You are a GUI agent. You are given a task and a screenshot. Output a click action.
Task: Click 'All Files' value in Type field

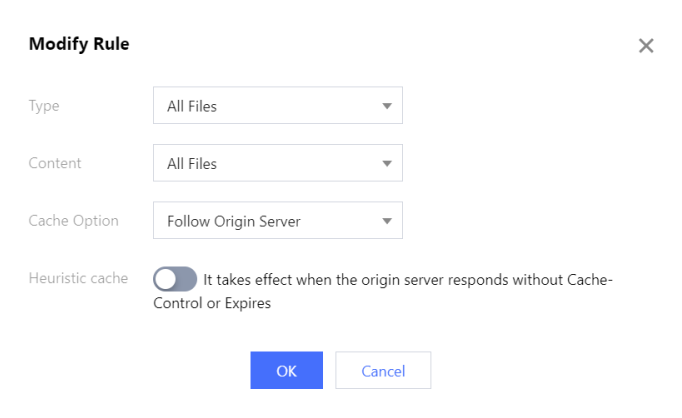(x=191, y=106)
